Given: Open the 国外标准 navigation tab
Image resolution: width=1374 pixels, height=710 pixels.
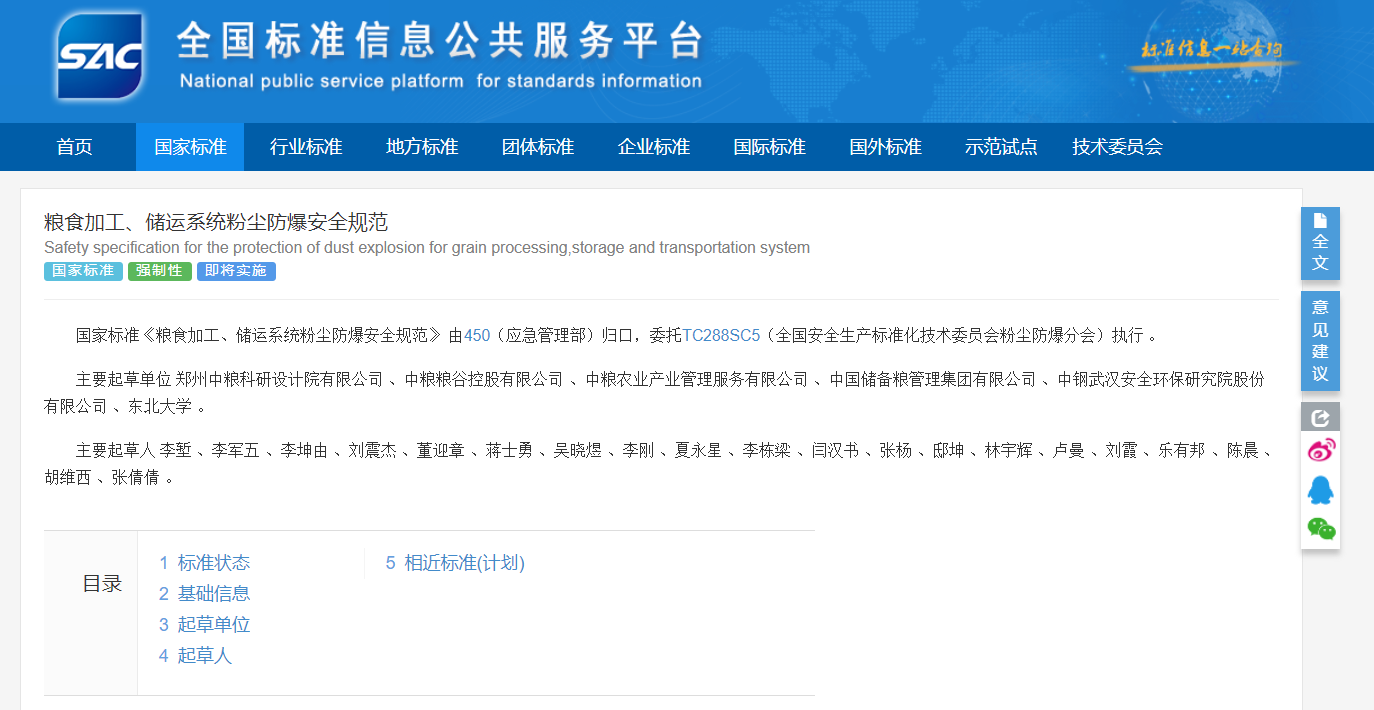Looking at the screenshot, I should pos(885,147).
